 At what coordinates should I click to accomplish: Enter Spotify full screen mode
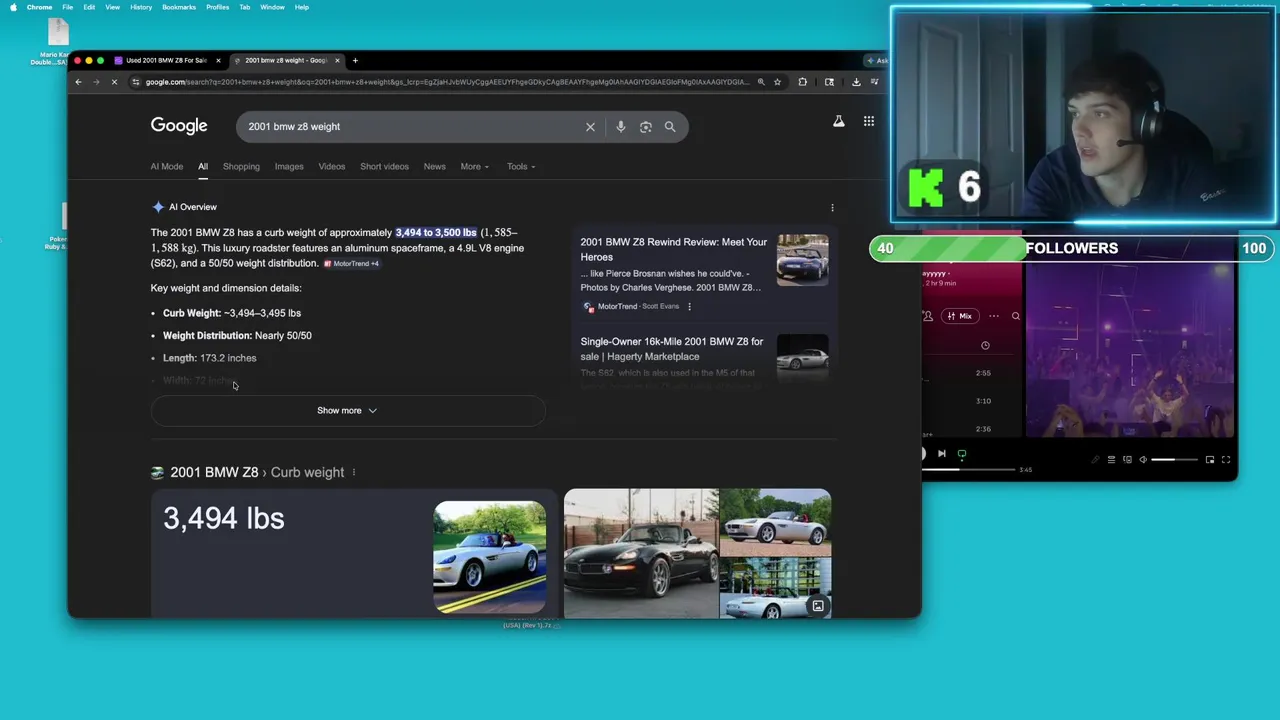[1226, 460]
